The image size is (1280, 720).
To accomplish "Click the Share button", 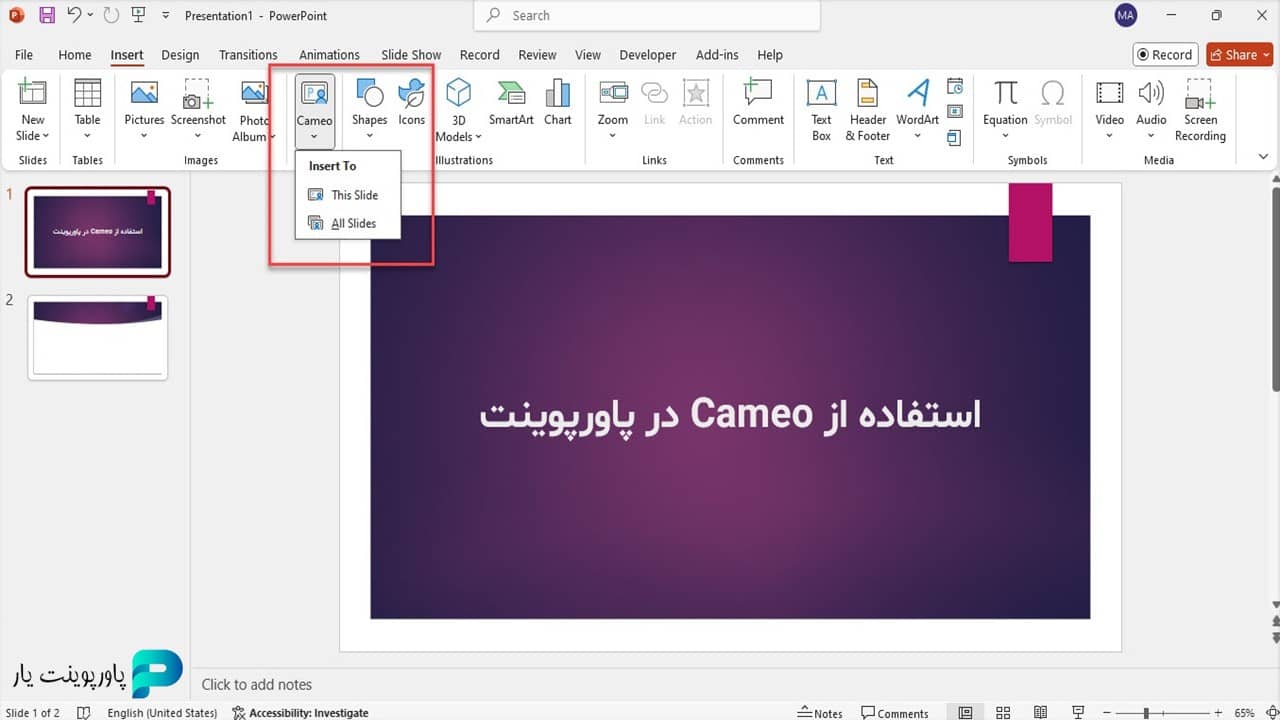I will tap(1239, 55).
